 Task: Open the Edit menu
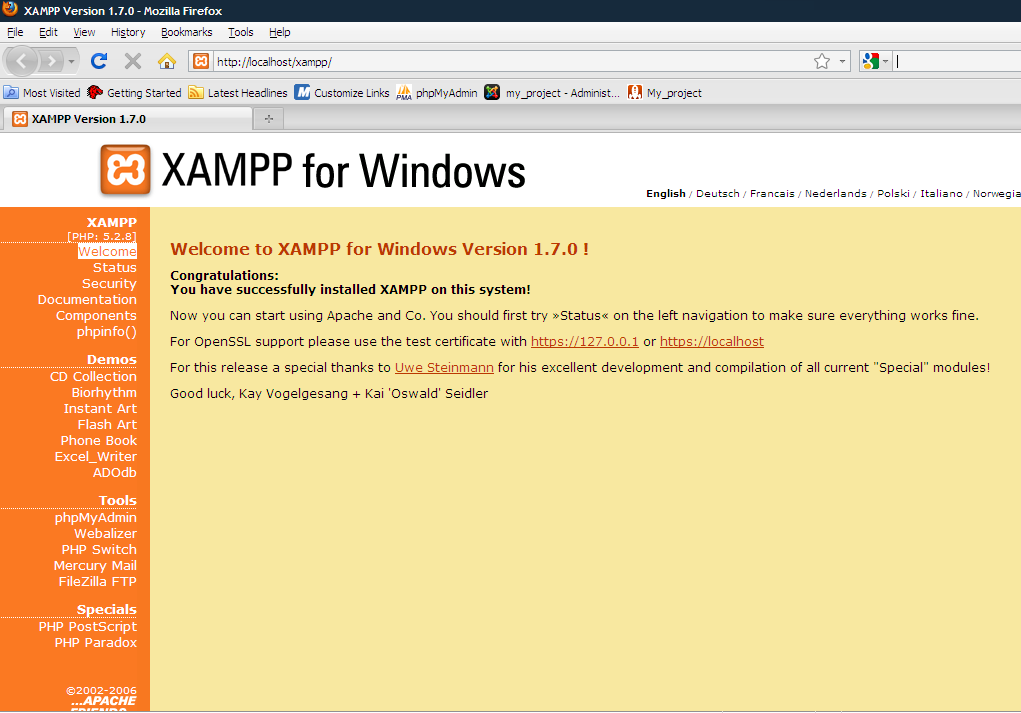(48, 32)
